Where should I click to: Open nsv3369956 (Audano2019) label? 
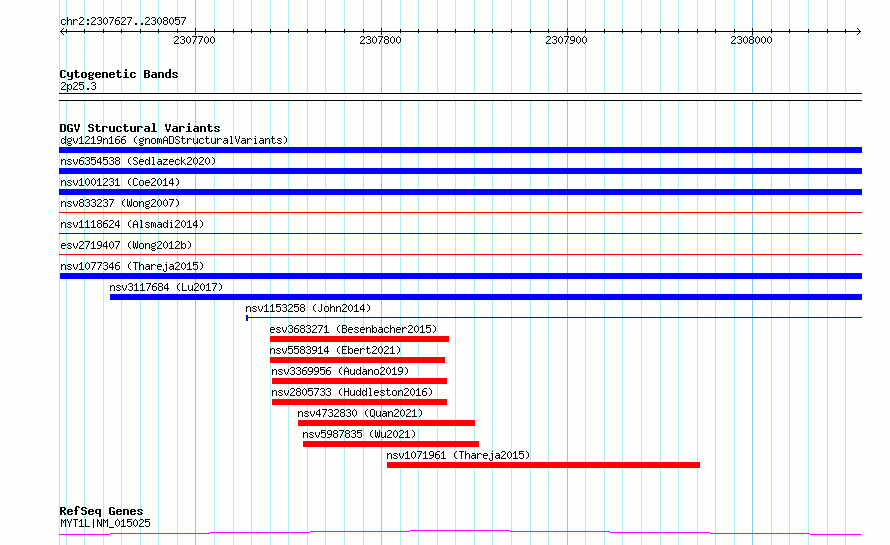[x=340, y=371]
